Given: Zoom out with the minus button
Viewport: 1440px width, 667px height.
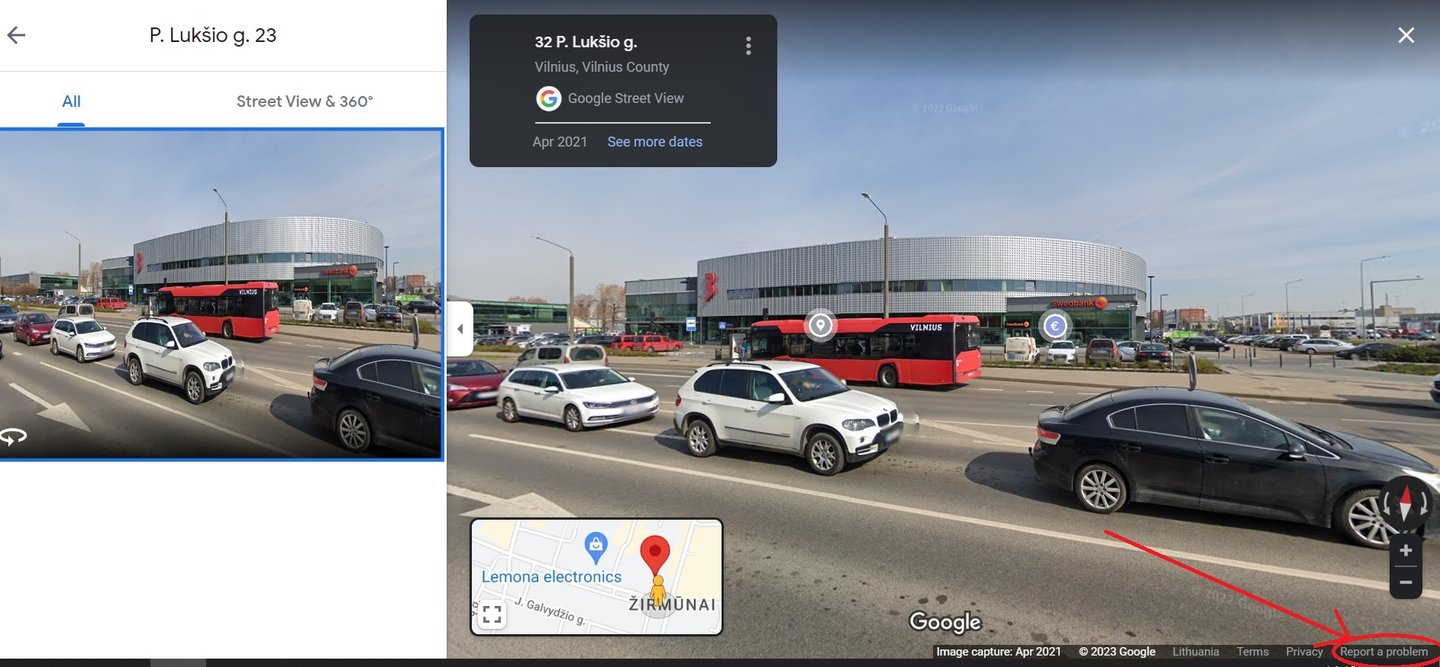Looking at the screenshot, I should click(x=1405, y=582).
